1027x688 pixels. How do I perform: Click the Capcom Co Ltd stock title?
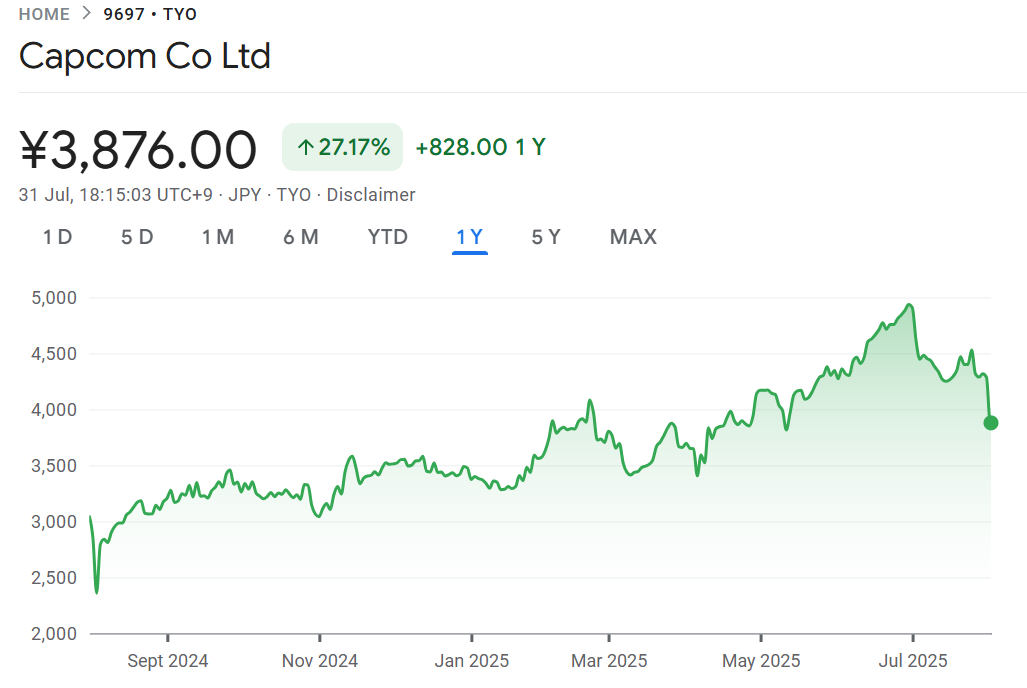point(144,57)
